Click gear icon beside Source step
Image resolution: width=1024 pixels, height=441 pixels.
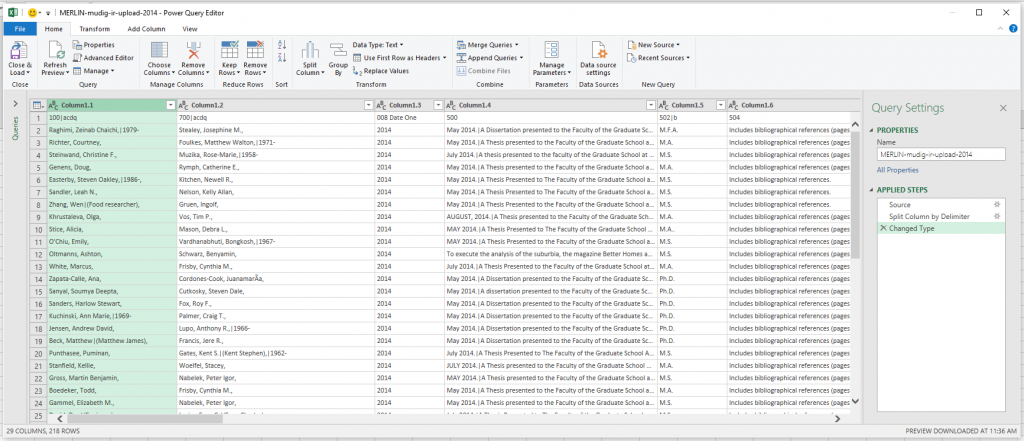(996, 203)
